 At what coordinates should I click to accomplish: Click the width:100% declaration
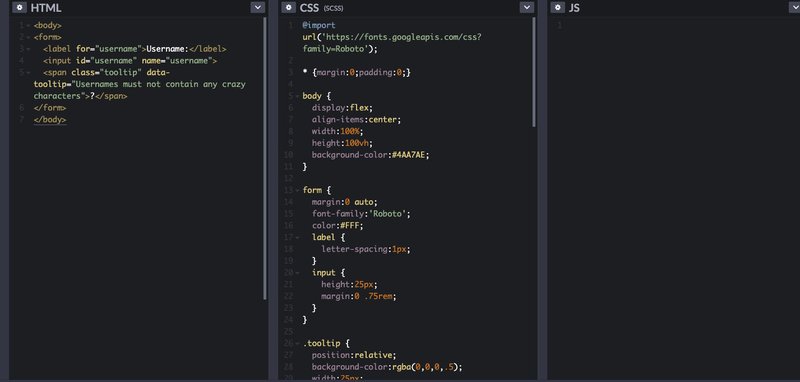click(338, 131)
